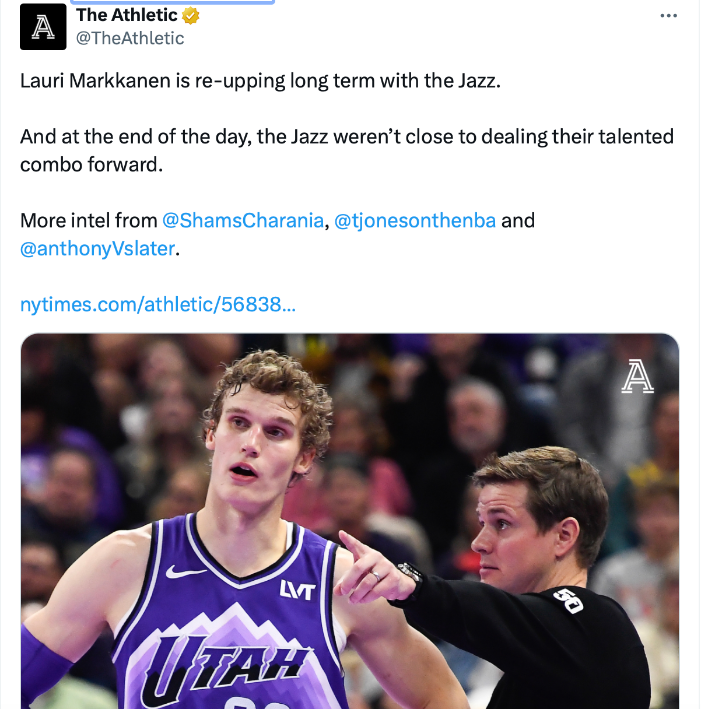The image size is (701, 709).
Task: Click the @TheAthletic handle
Action: tap(130, 38)
